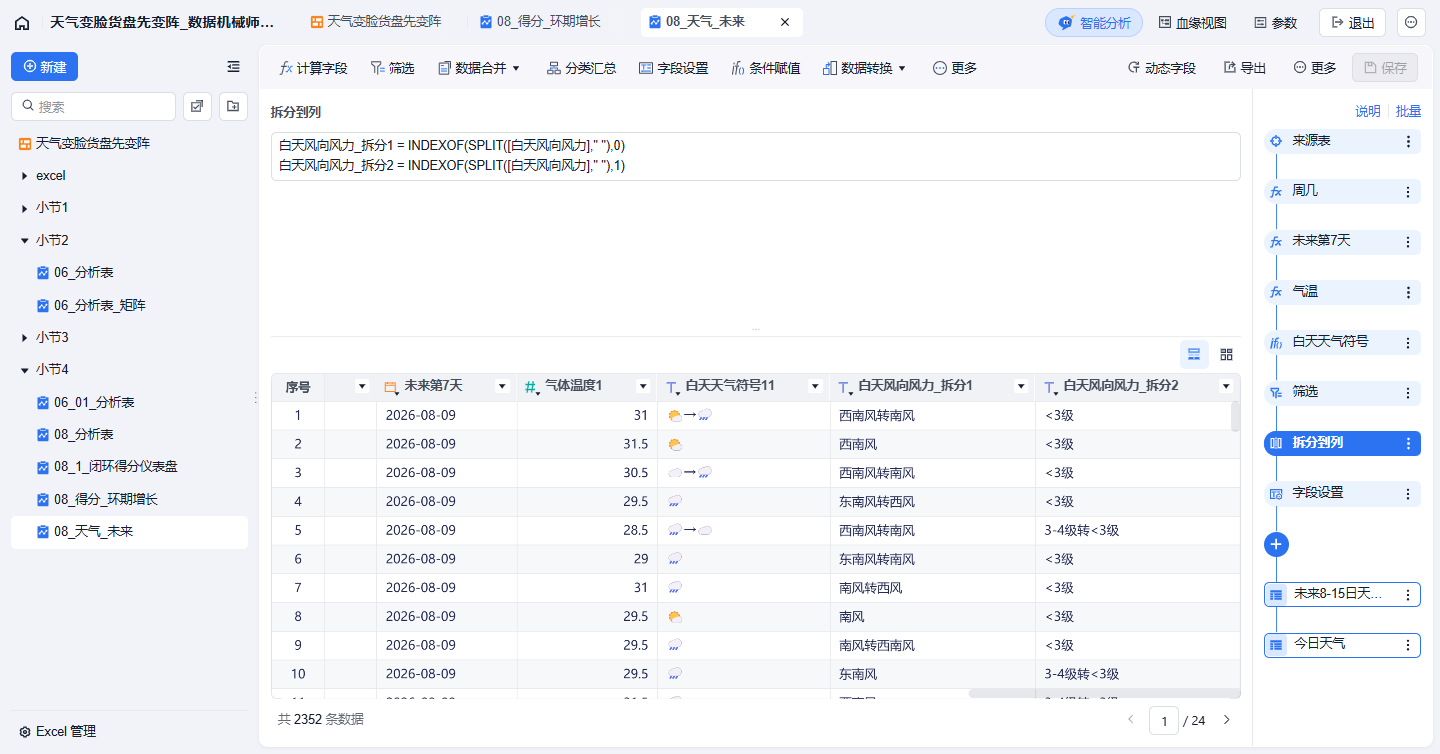Close the 08_天气_未来 tab

[784, 22]
